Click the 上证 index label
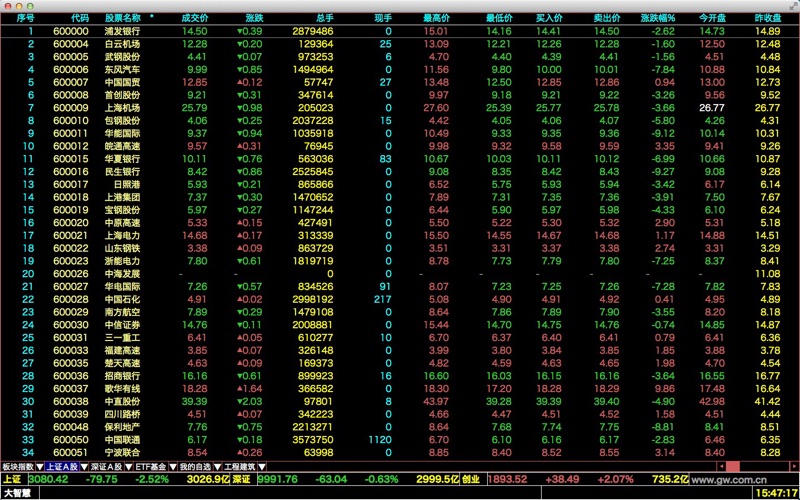 pyautogui.click(x=13, y=479)
